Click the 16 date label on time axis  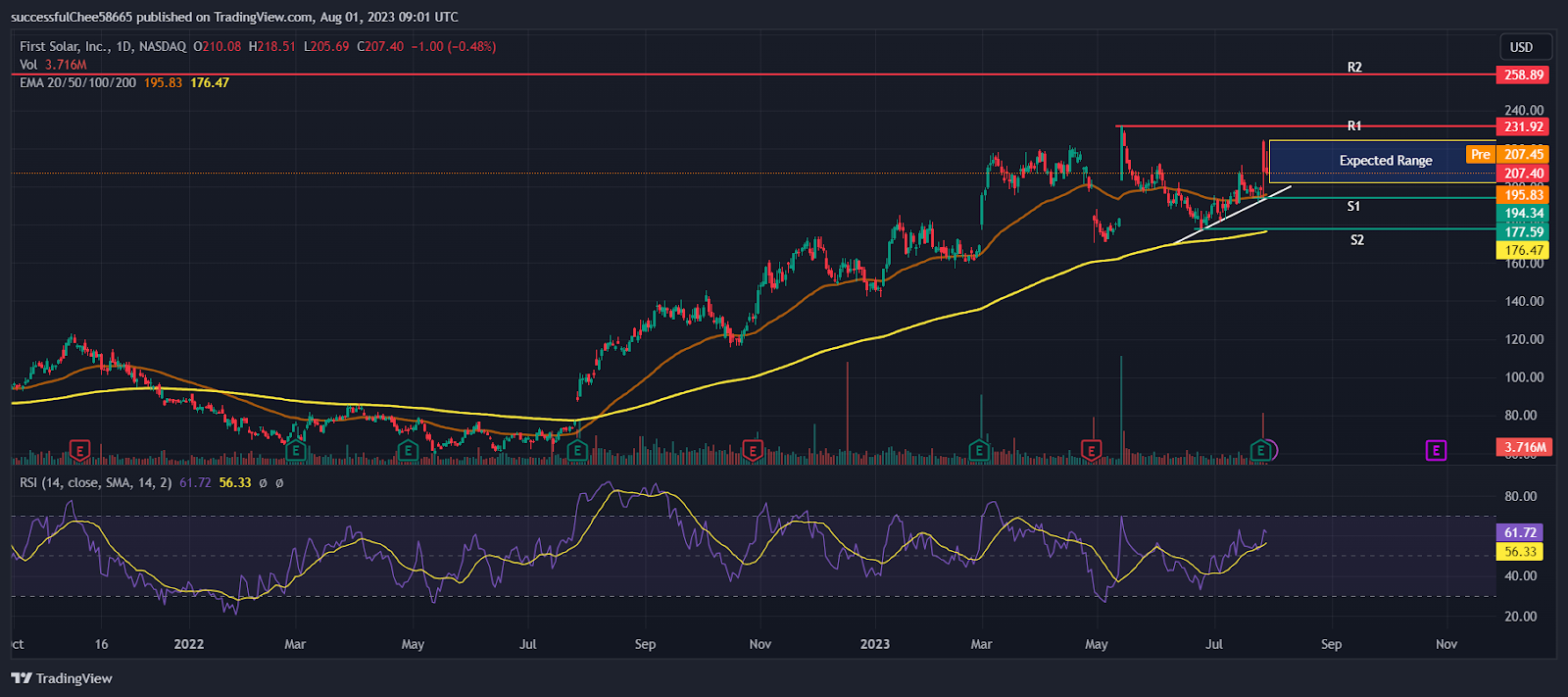click(102, 644)
